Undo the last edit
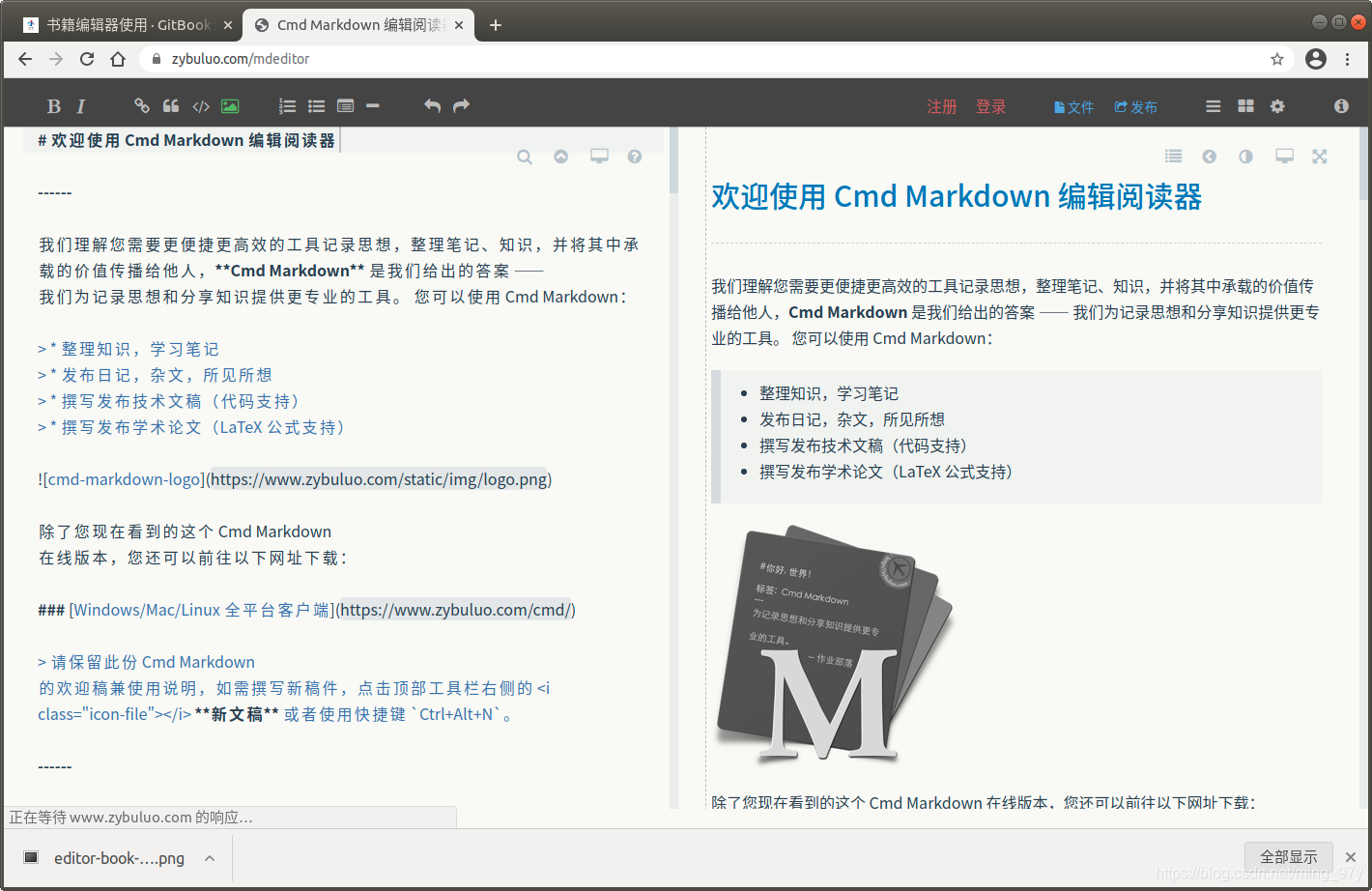Screen dimensions: 1372x891 pyautogui.click(x=432, y=106)
